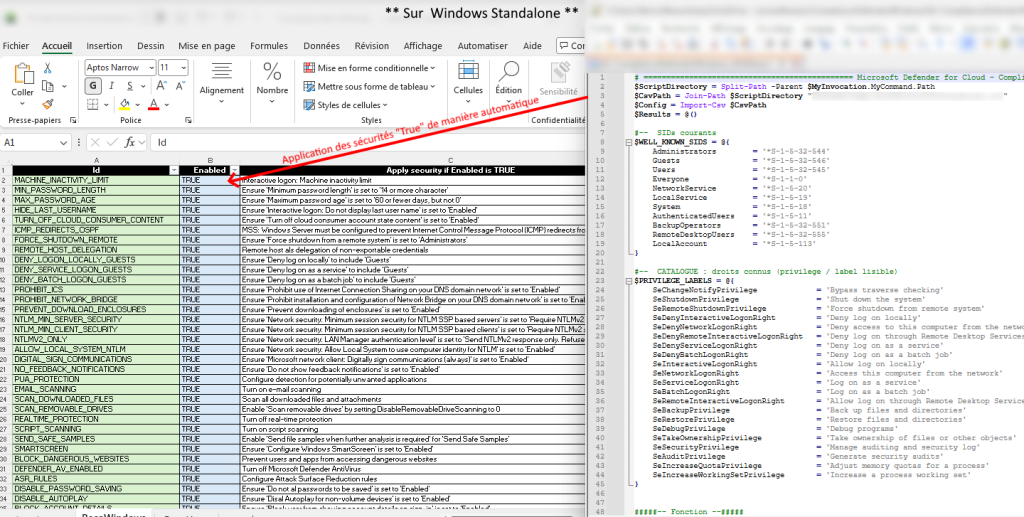The width and height of the screenshot is (1024, 517).
Task: Click the Cut scissors icon
Action: click(48, 68)
